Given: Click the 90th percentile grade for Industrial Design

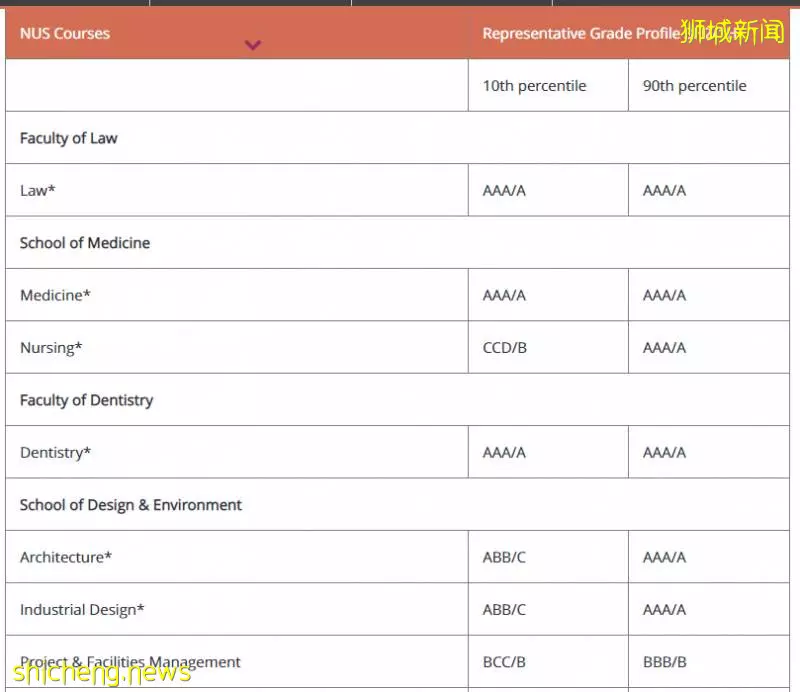Looking at the screenshot, I should [x=664, y=609].
